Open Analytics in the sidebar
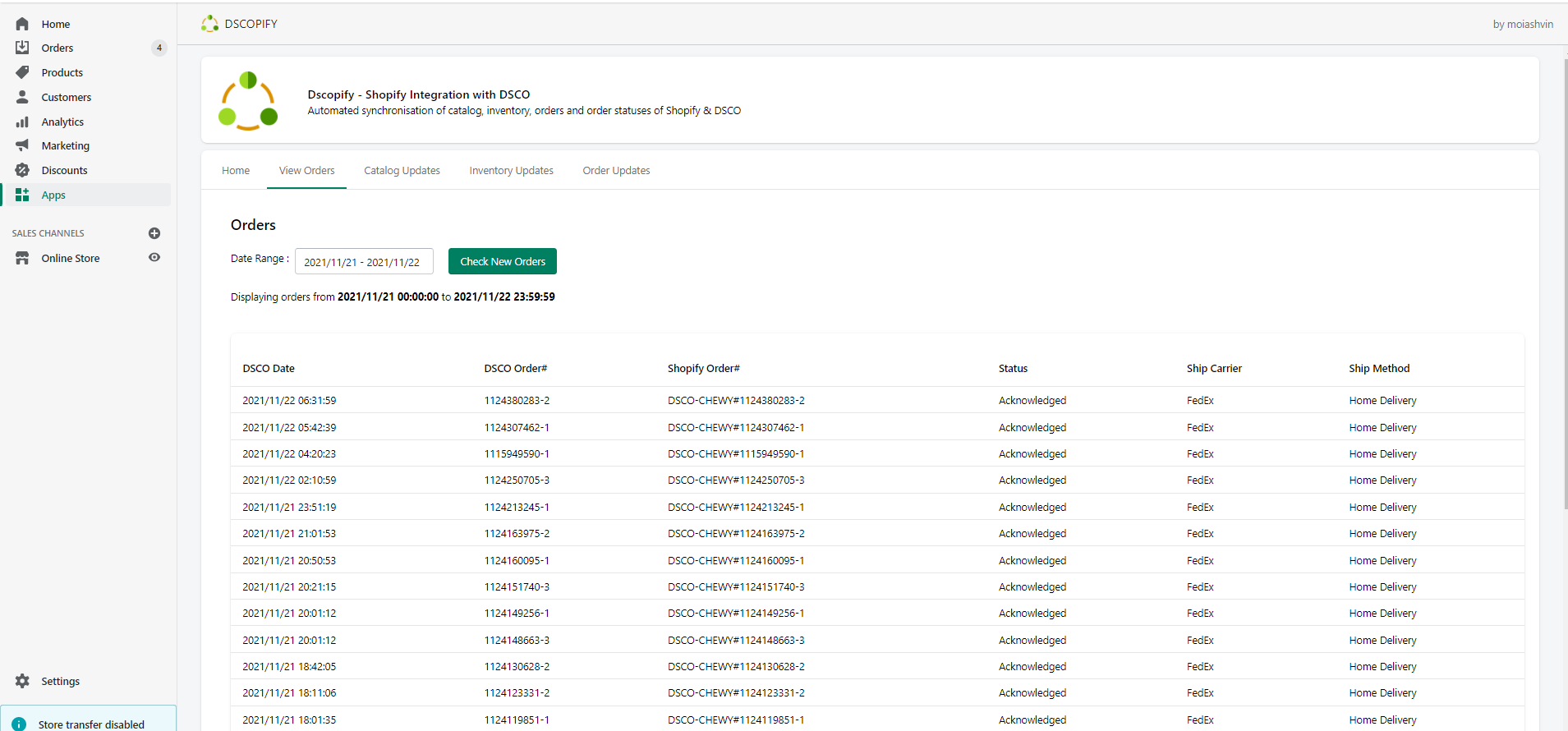The height and width of the screenshot is (731, 1568). click(x=62, y=122)
